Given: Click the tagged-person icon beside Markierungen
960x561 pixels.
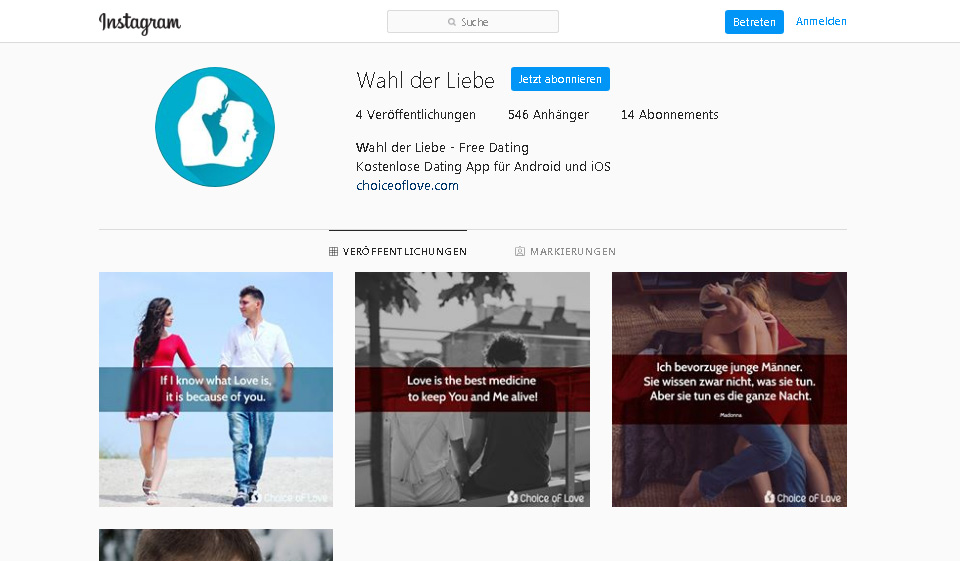Looking at the screenshot, I should (520, 252).
